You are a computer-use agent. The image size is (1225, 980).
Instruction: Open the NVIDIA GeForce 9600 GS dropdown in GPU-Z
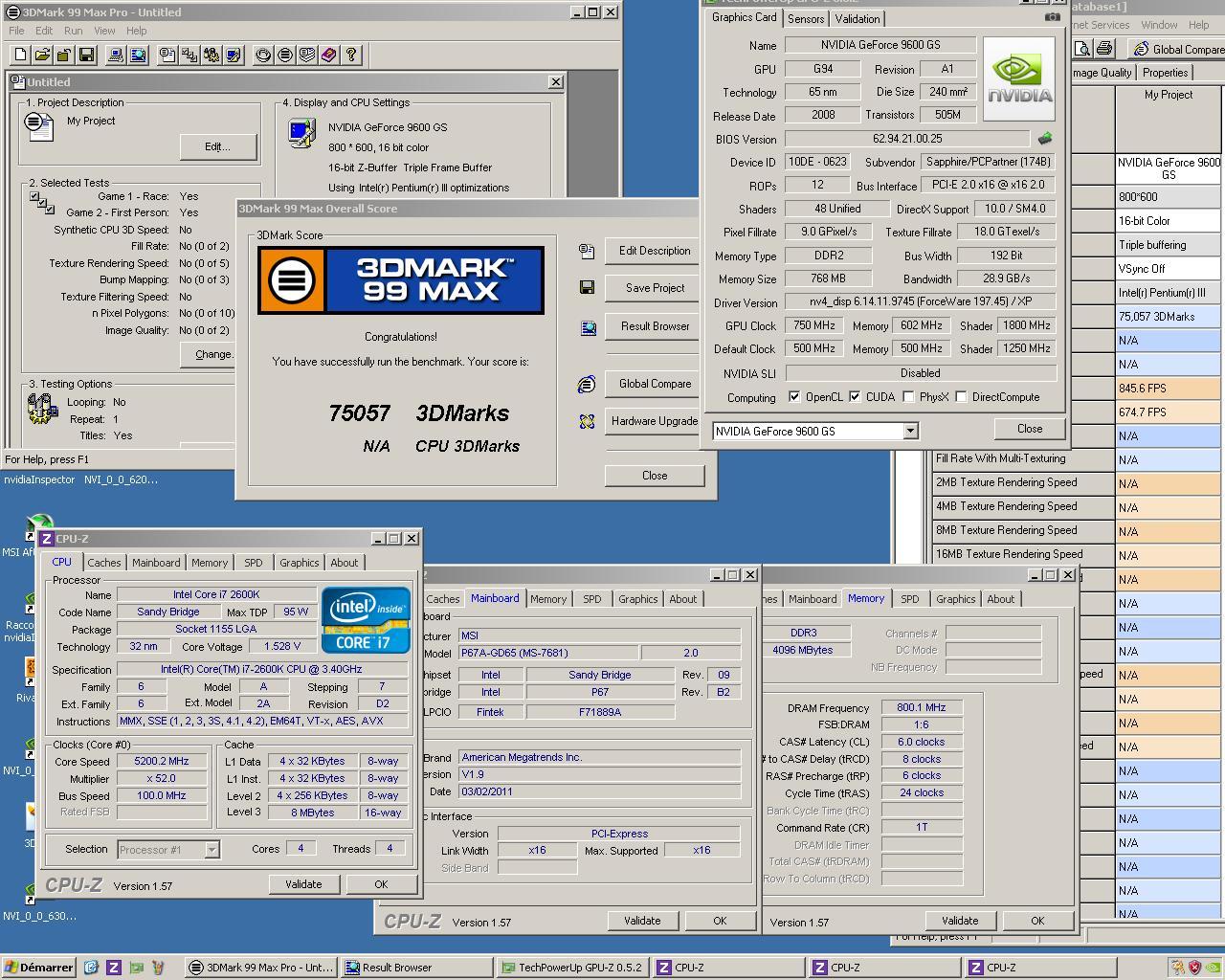tap(910, 432)
